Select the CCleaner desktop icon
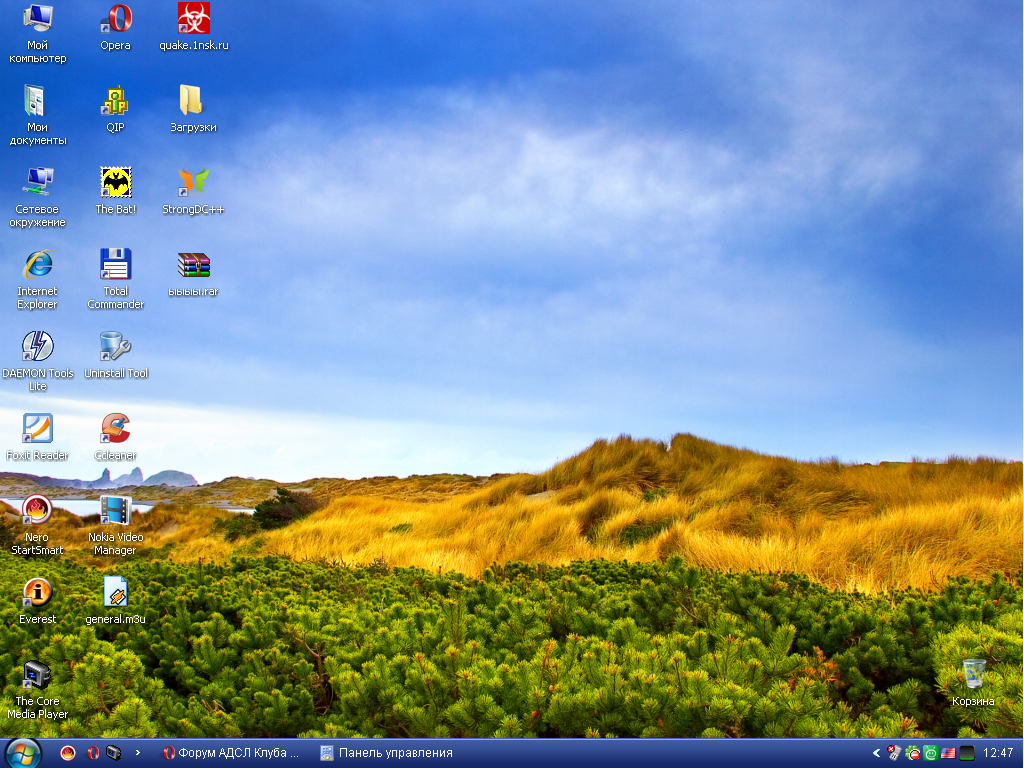 pyautogui.click(x=115, y=429)
